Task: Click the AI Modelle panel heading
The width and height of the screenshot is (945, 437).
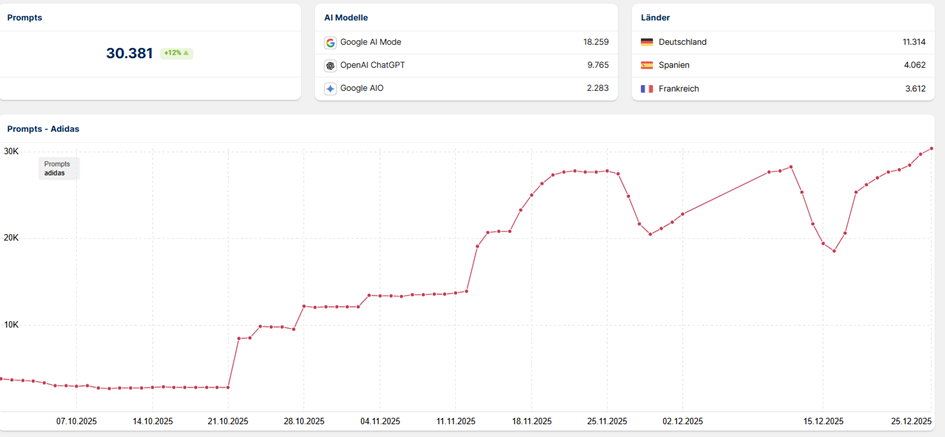Action: point(346,18)
